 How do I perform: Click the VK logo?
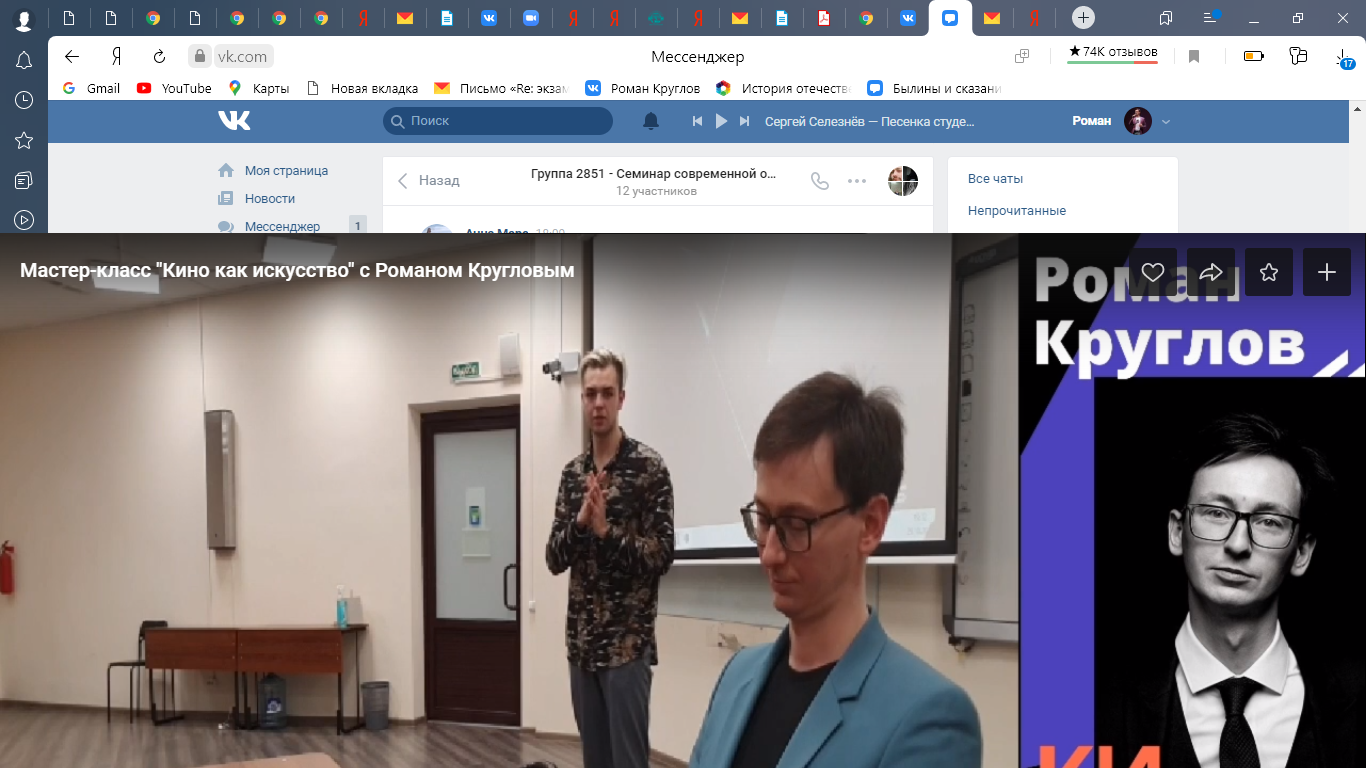234,121
